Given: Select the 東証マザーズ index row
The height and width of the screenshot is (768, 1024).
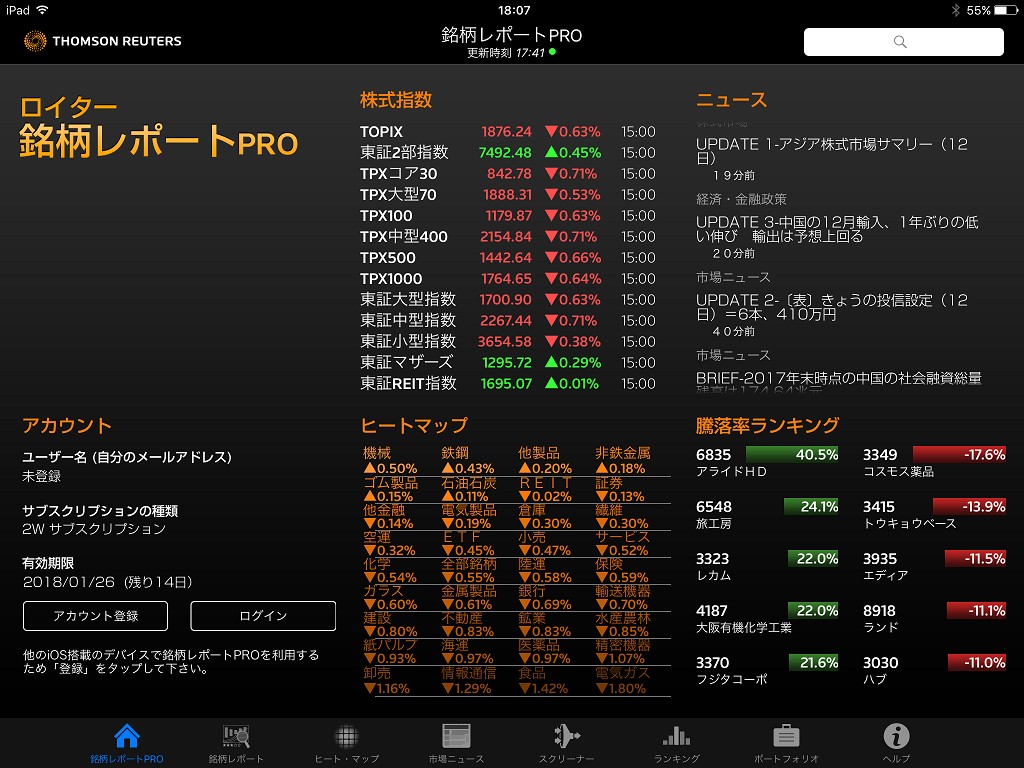Looking at the screenshot, I should tap(507, 363).
